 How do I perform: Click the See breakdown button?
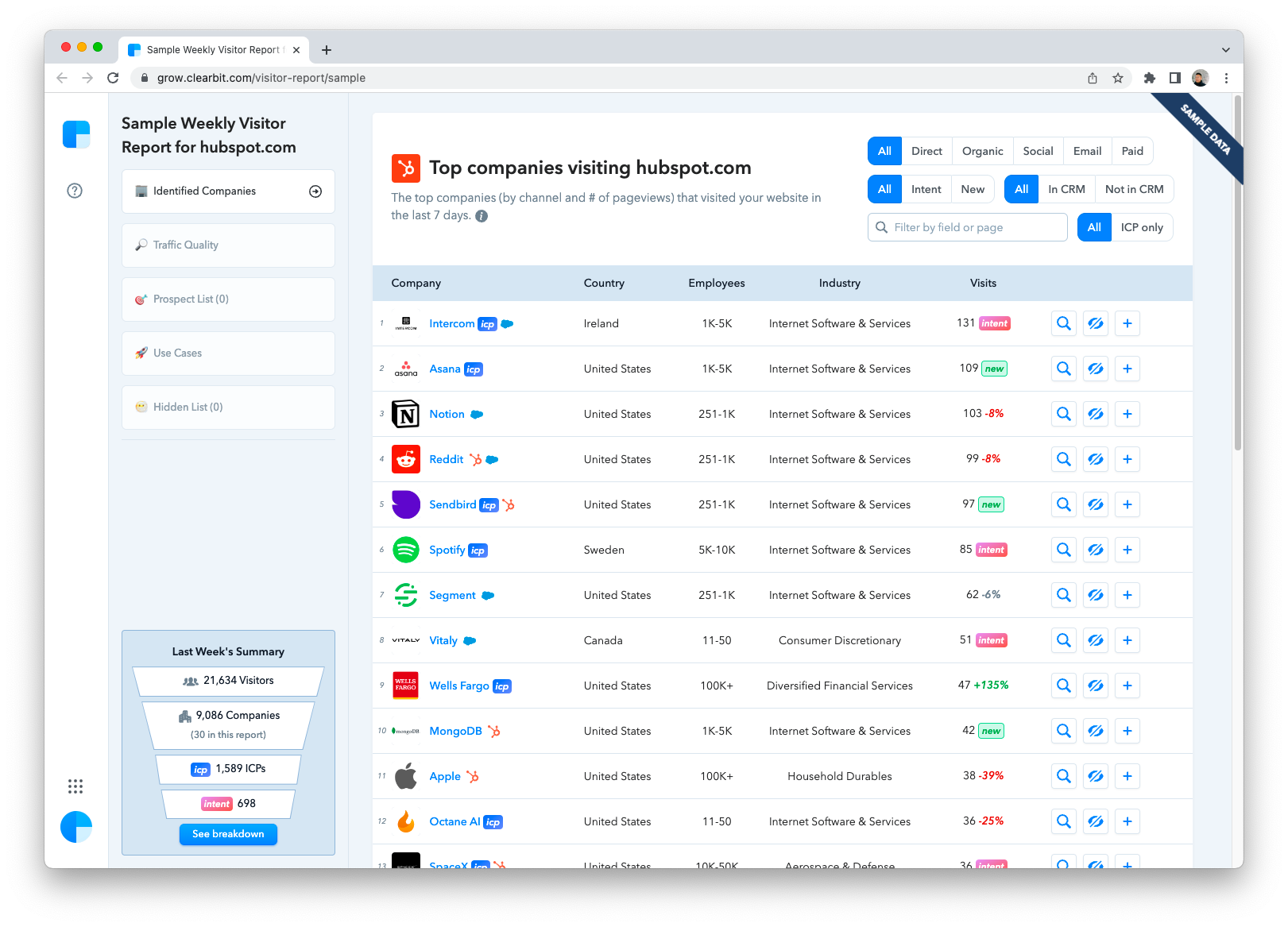[228, 834]
